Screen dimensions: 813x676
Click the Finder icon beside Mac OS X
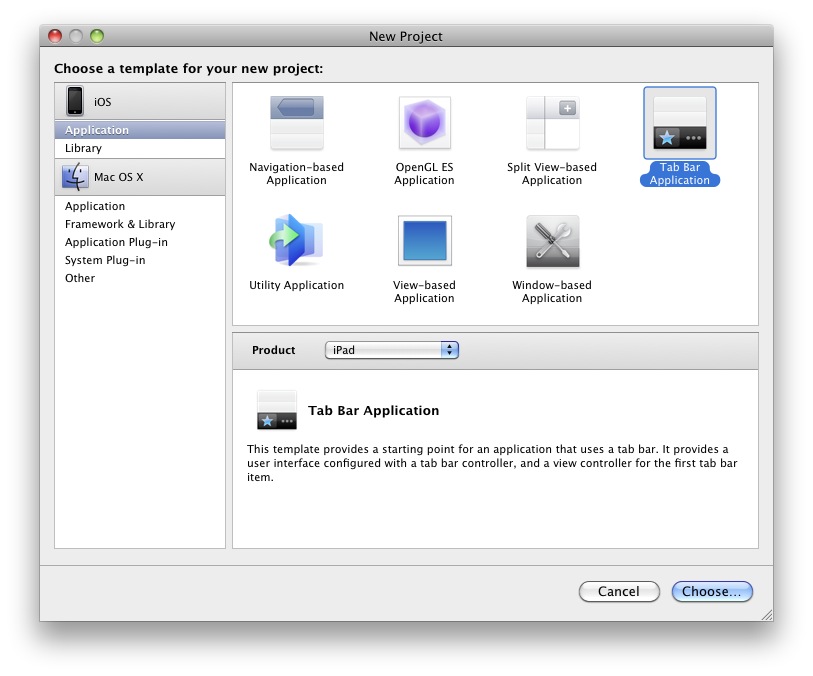(75, 177)
